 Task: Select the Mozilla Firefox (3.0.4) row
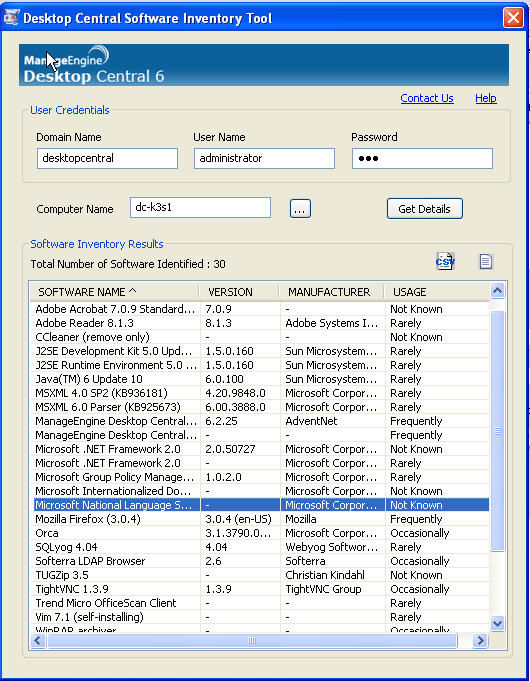pyautogui.click(x=261, y=519)
